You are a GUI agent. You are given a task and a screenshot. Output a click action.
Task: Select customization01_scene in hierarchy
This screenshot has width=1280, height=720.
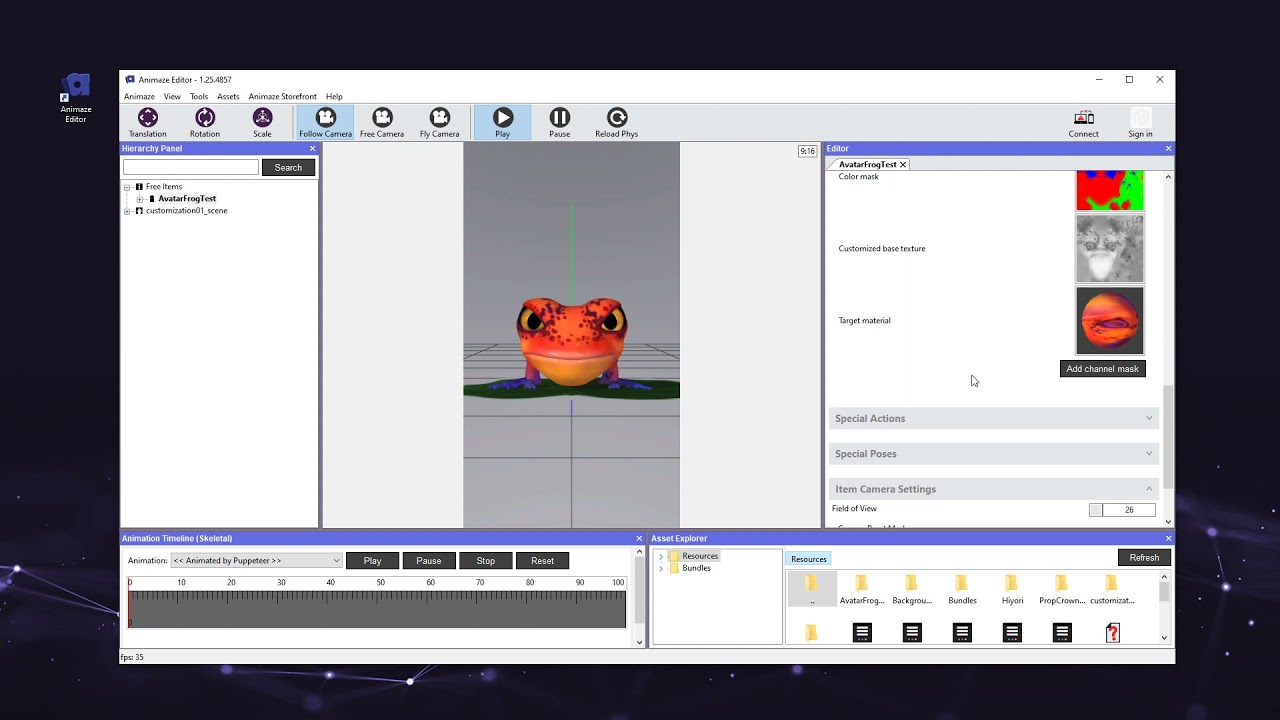point(186,211)
